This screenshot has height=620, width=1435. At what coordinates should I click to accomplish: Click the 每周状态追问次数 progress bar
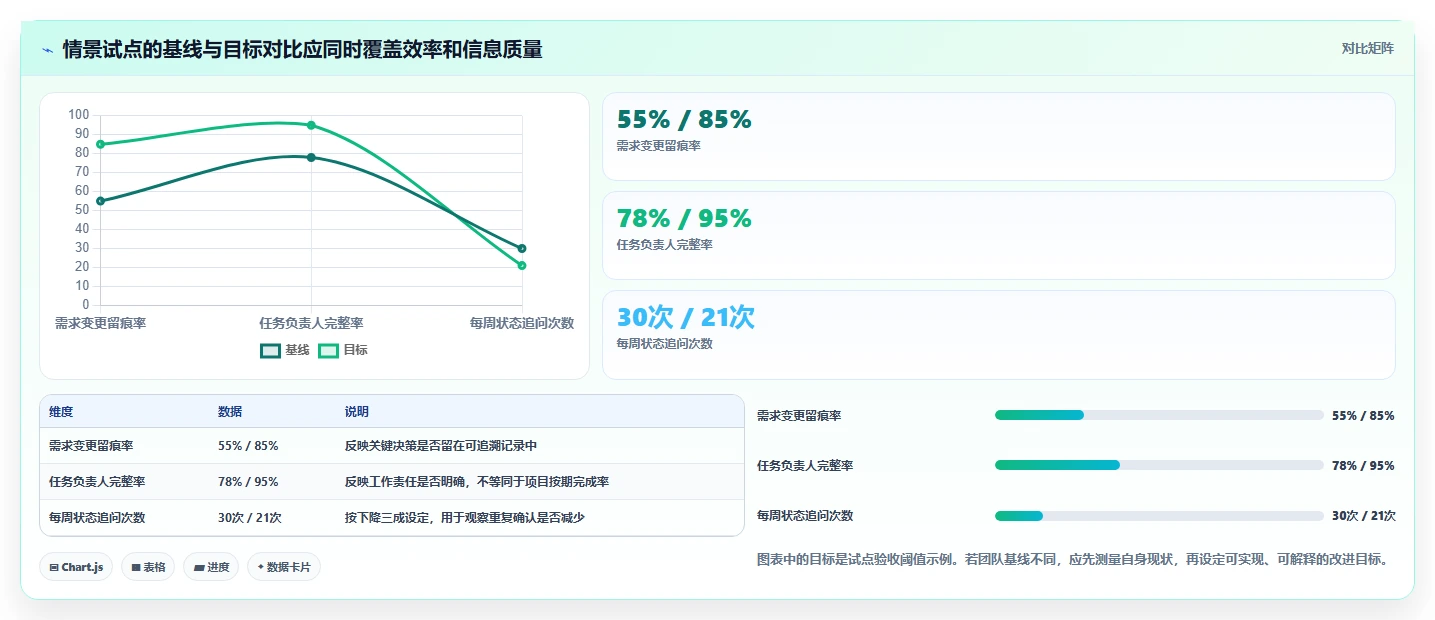(x=1159, y=516)
